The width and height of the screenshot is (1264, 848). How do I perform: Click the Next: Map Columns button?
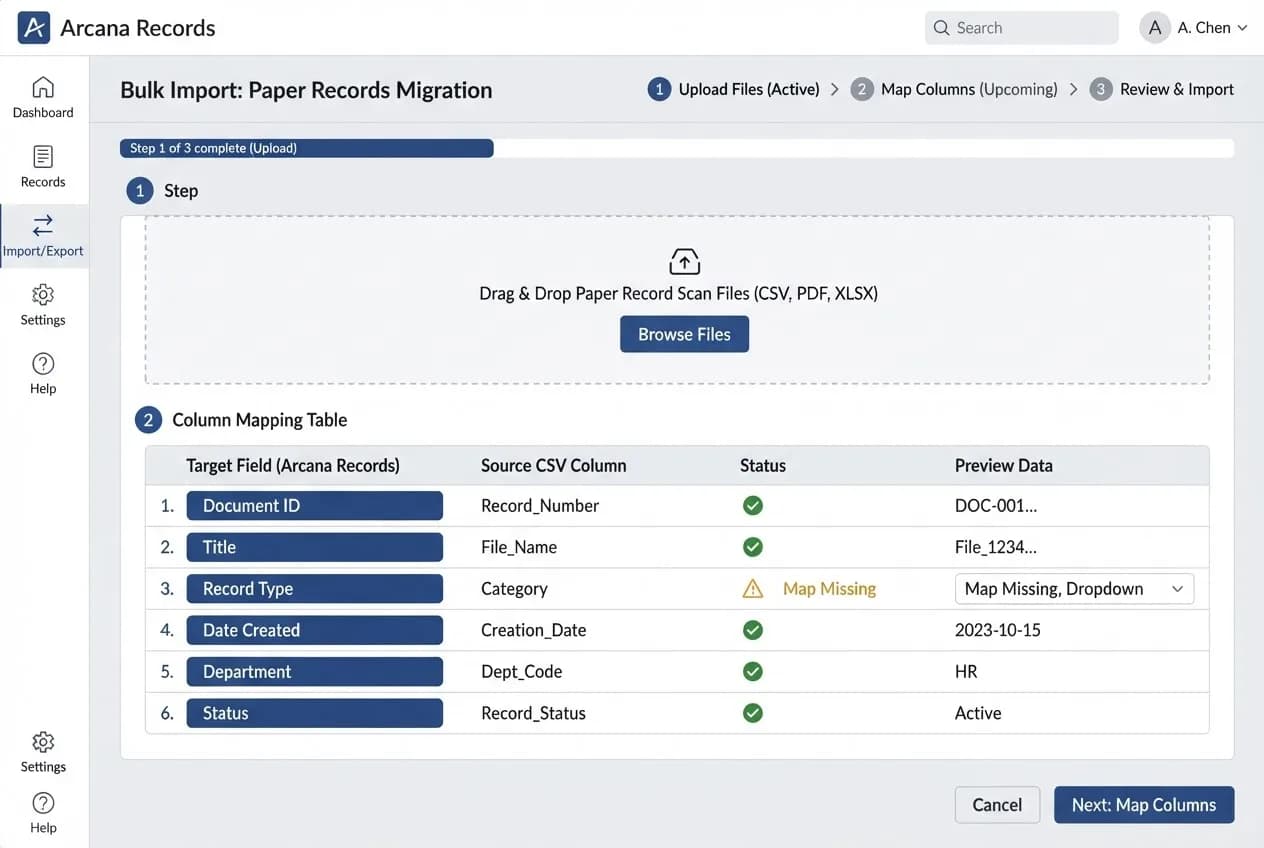click(x=1144, y=805)
